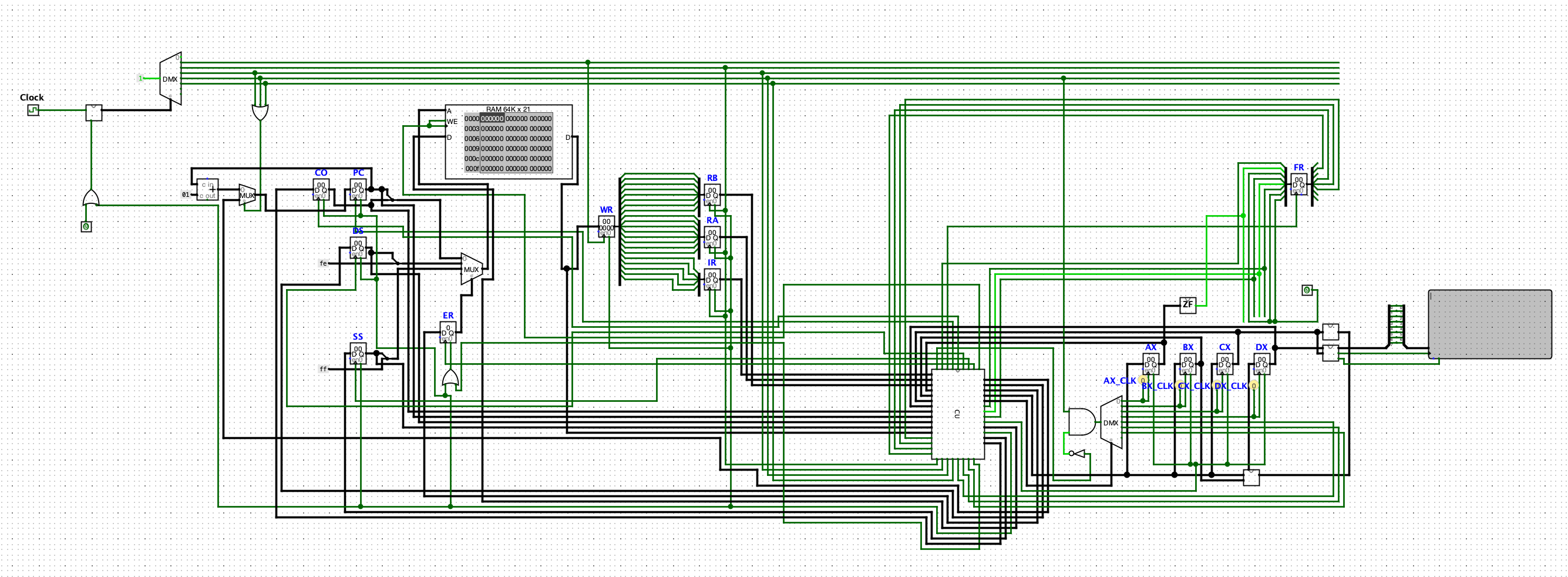Open the CU subcircuit block
This screenshot has height=577, width=1568.
(x=958, y=414)
